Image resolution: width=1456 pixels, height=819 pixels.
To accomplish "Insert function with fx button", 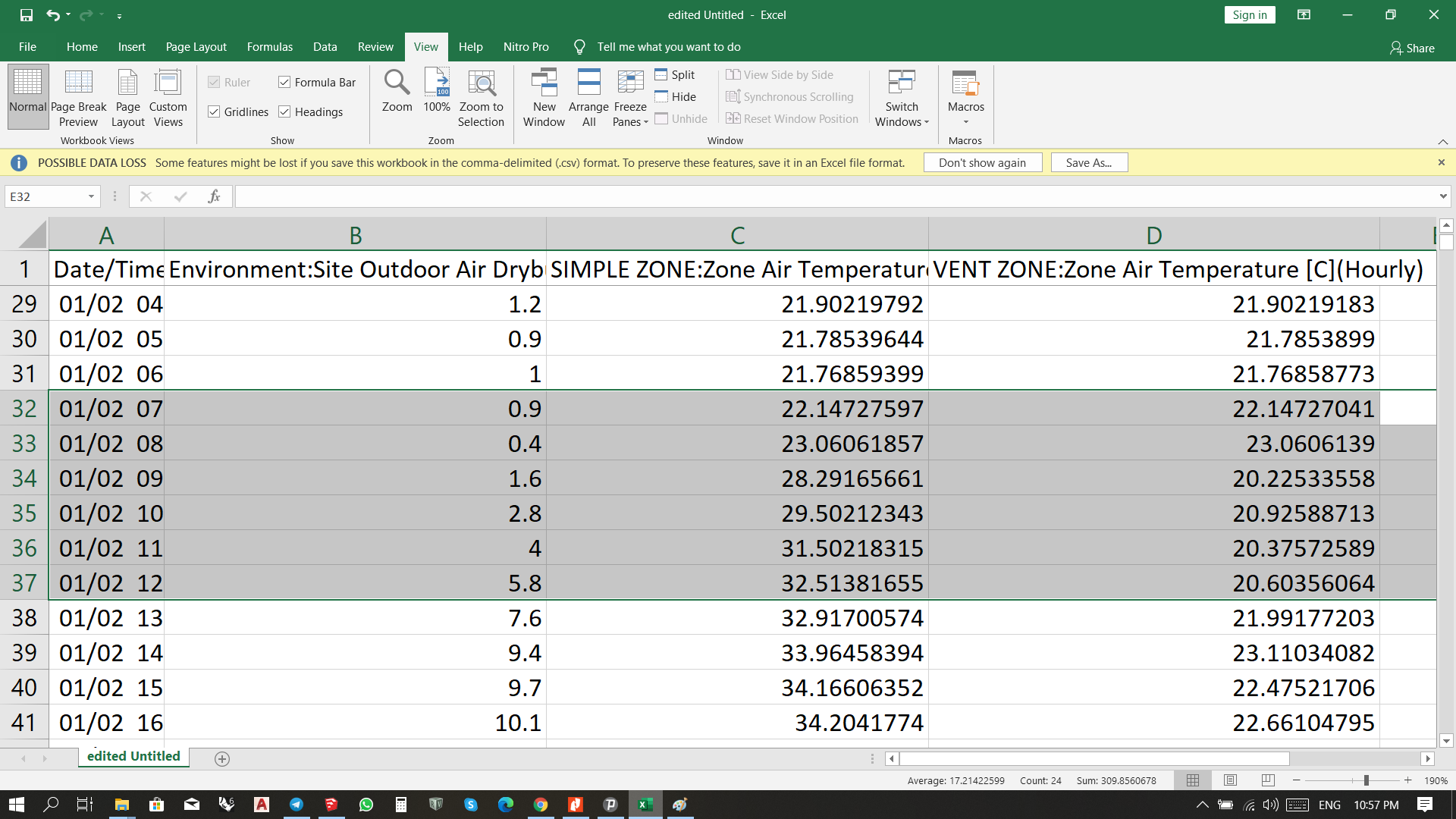I will [x=214, y=196].
